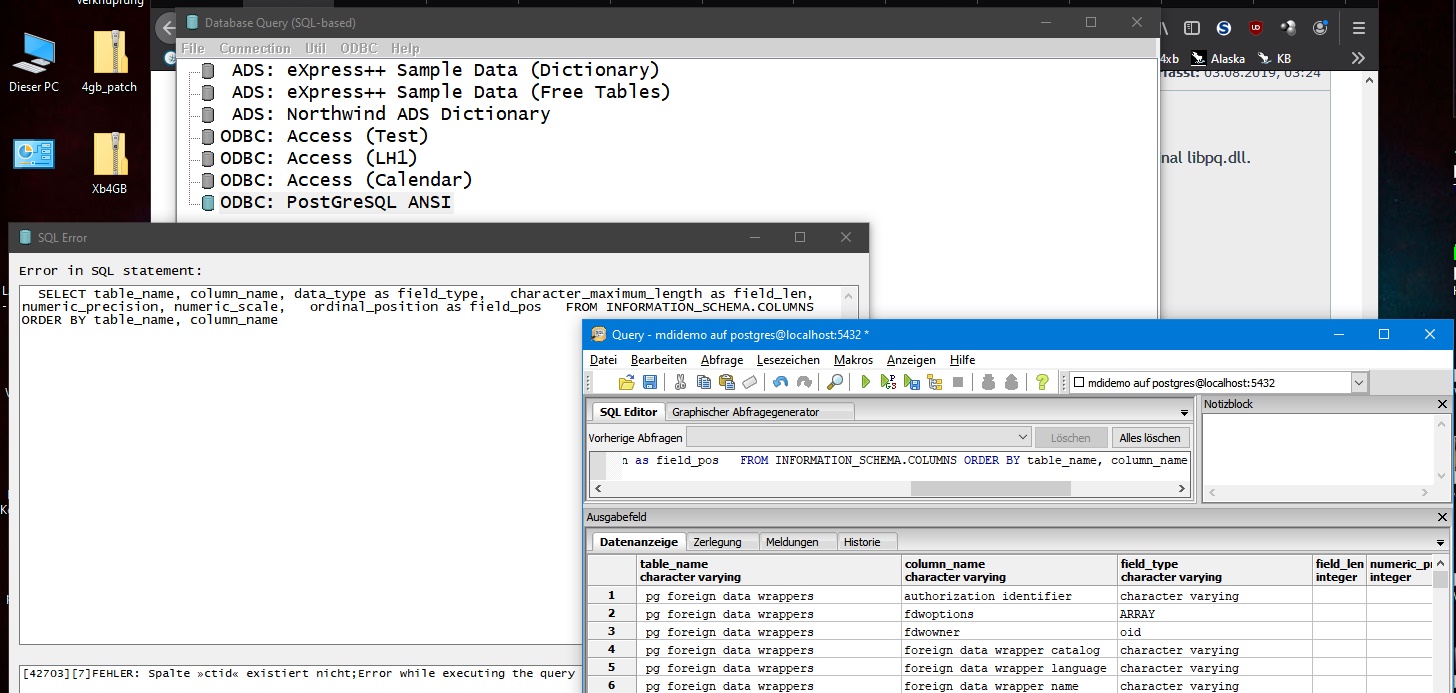Click the field_type column header

tap(1215, 570)
